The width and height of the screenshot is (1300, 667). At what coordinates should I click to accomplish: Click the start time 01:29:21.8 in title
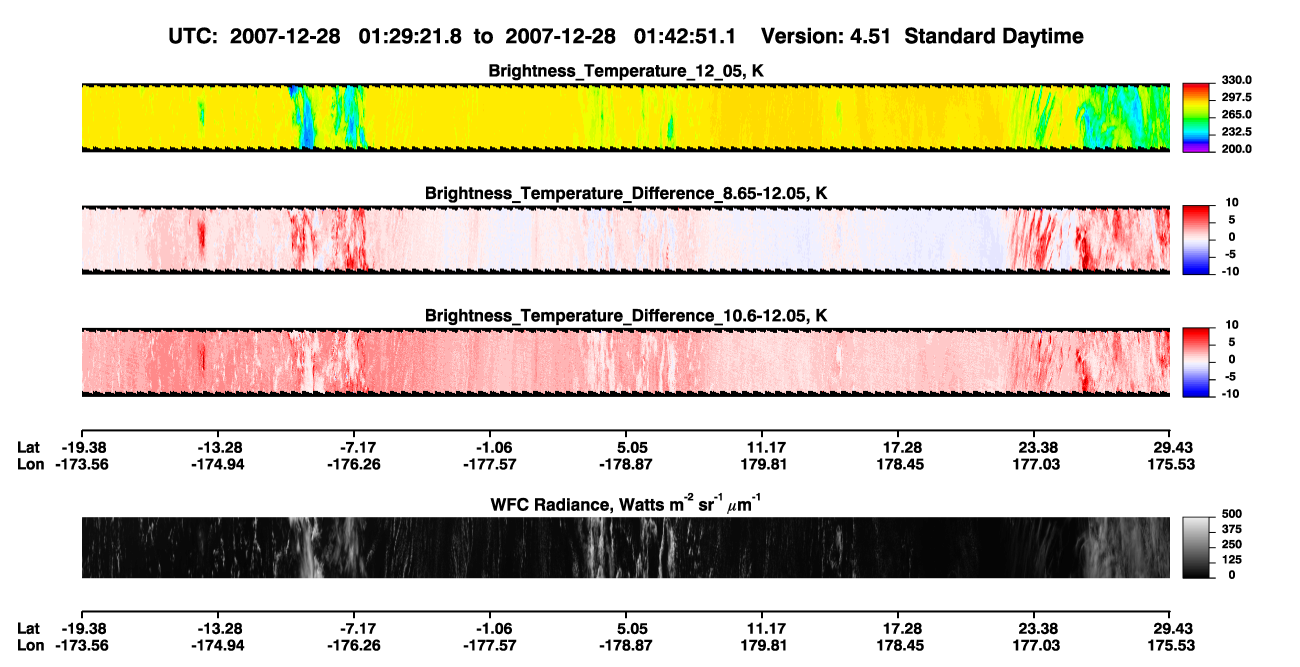click(x=409, y=36)
